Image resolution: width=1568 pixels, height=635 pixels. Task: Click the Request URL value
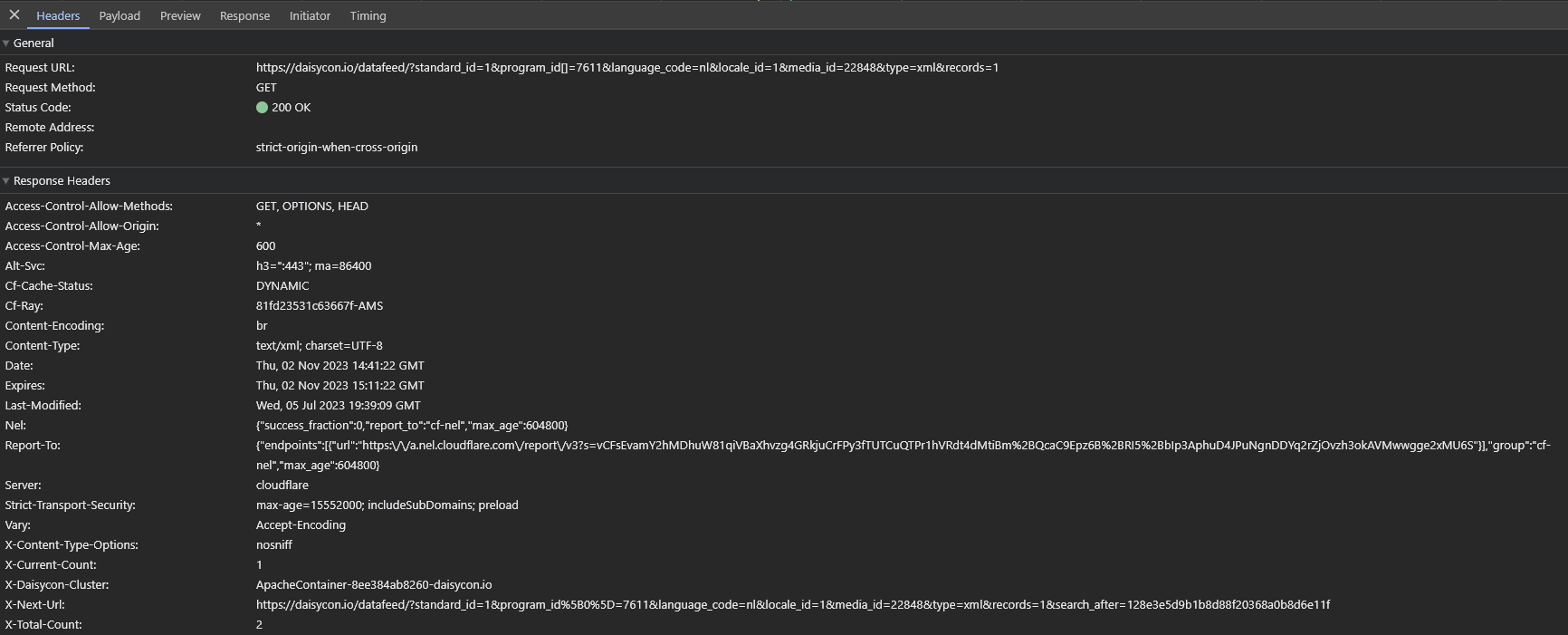[626, 68]
